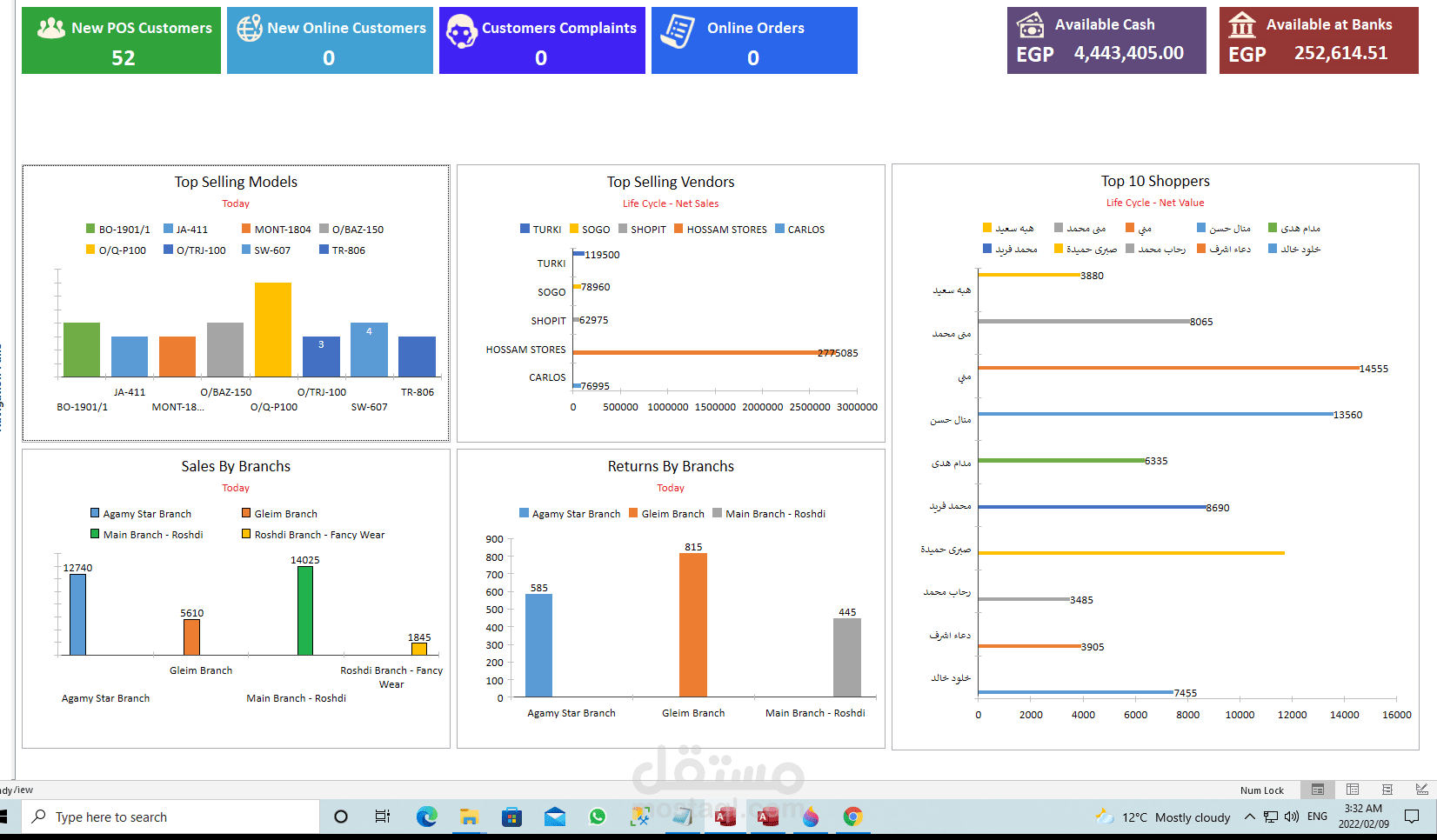Click the Top 10 Shoppers chart title
This screenshot has height=840, width=1437.
click(x=1155, y=181)
